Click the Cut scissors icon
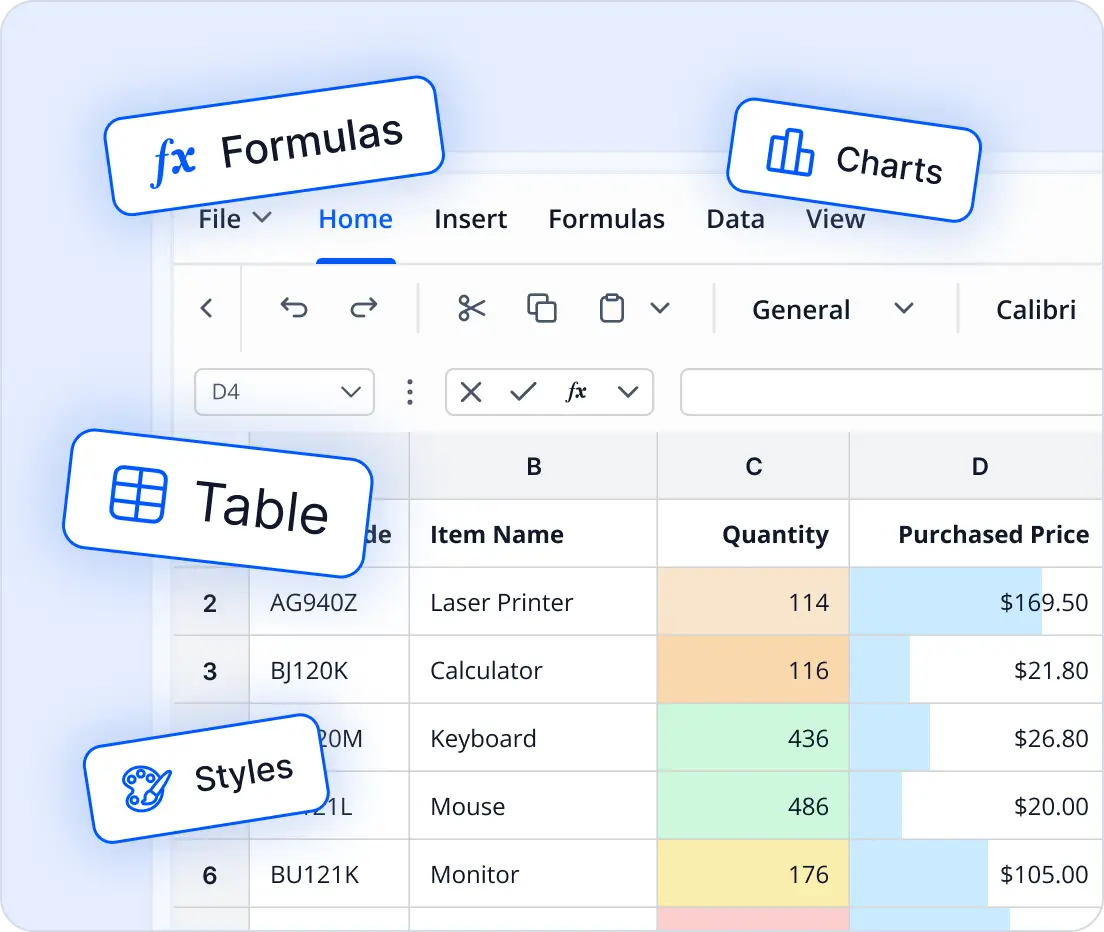This screenshot has width=1104, height=932. pos(470,309)
